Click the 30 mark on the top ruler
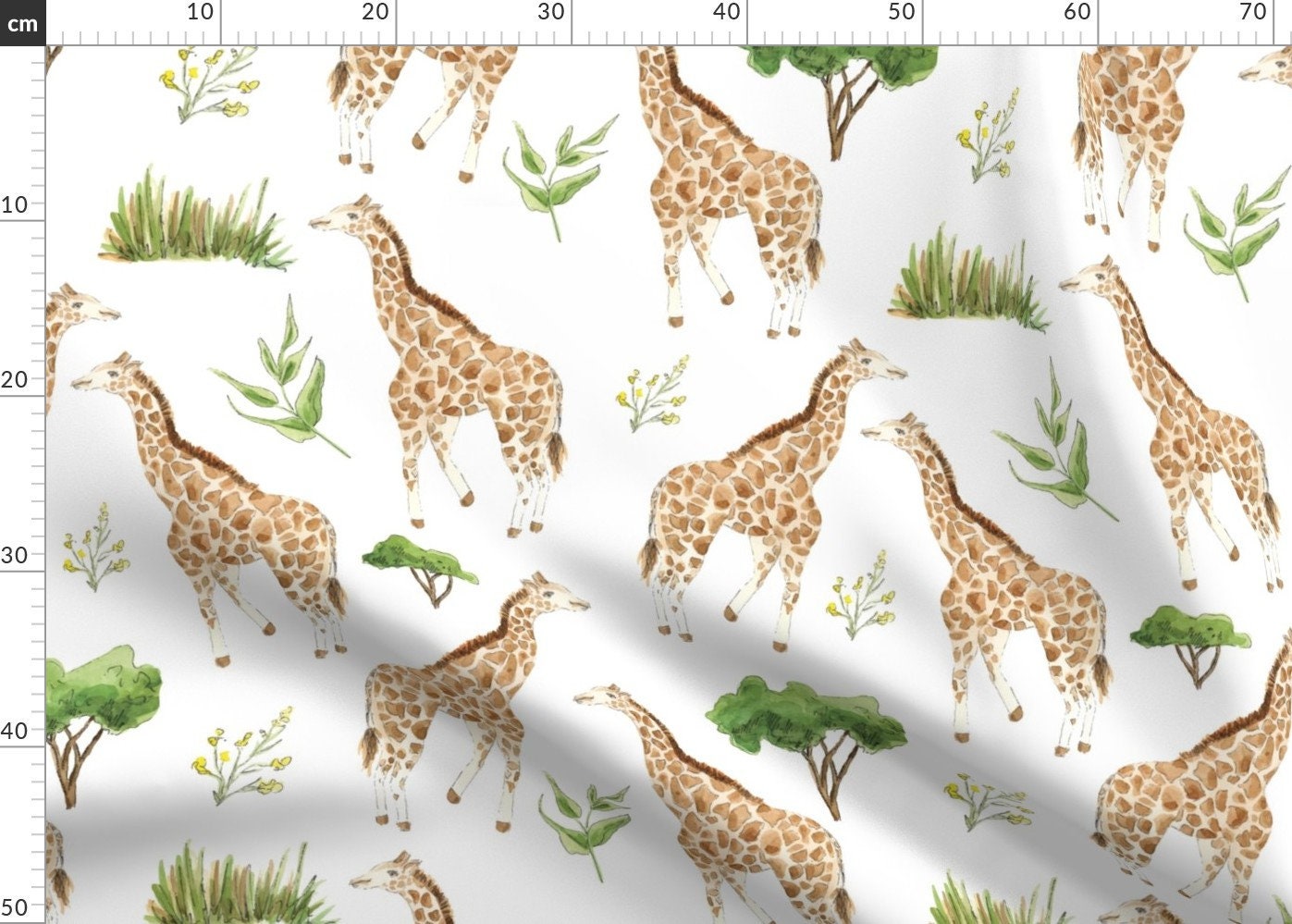1292x924 pixels. coord(550,12)
